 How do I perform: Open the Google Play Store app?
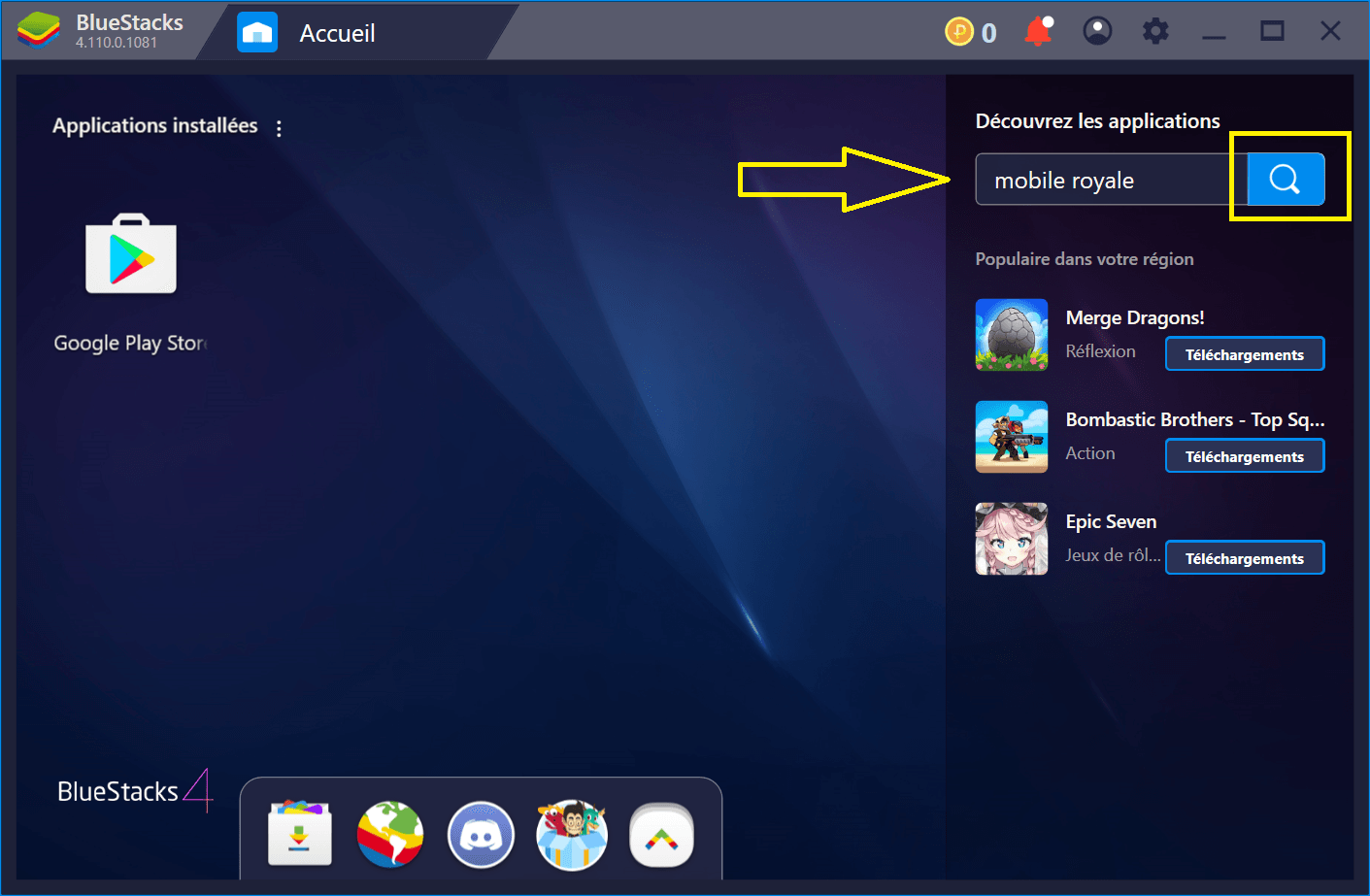tap(131, 253)
